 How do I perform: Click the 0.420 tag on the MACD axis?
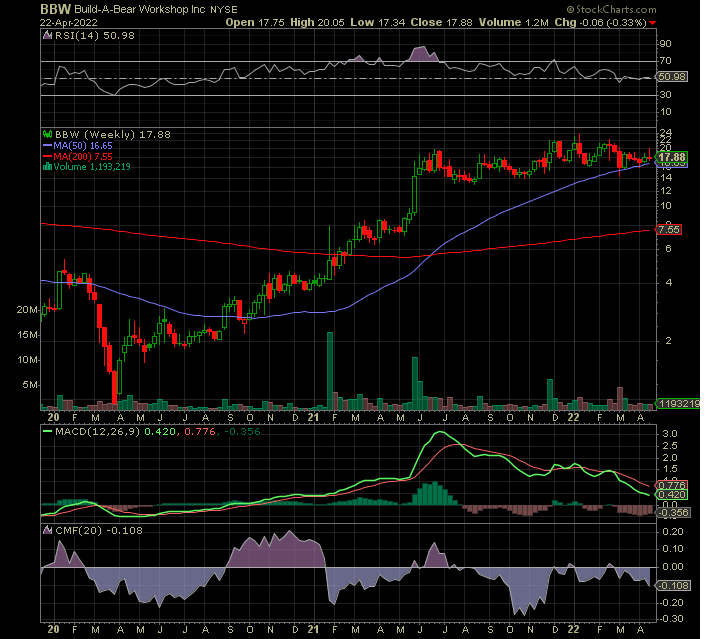[672, 495]
